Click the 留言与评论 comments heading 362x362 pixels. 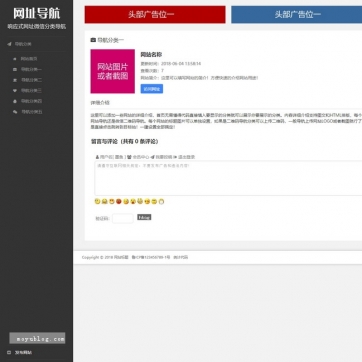[125, 142]
